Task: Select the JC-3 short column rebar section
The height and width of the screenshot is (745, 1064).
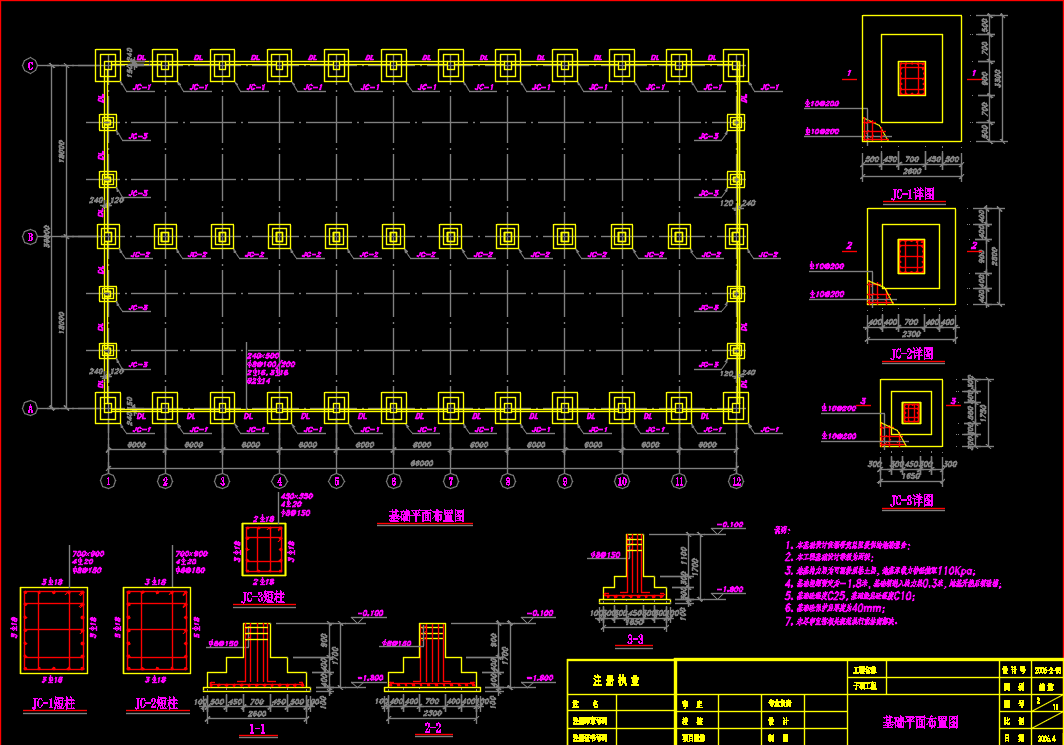Action: click(264, 549)
